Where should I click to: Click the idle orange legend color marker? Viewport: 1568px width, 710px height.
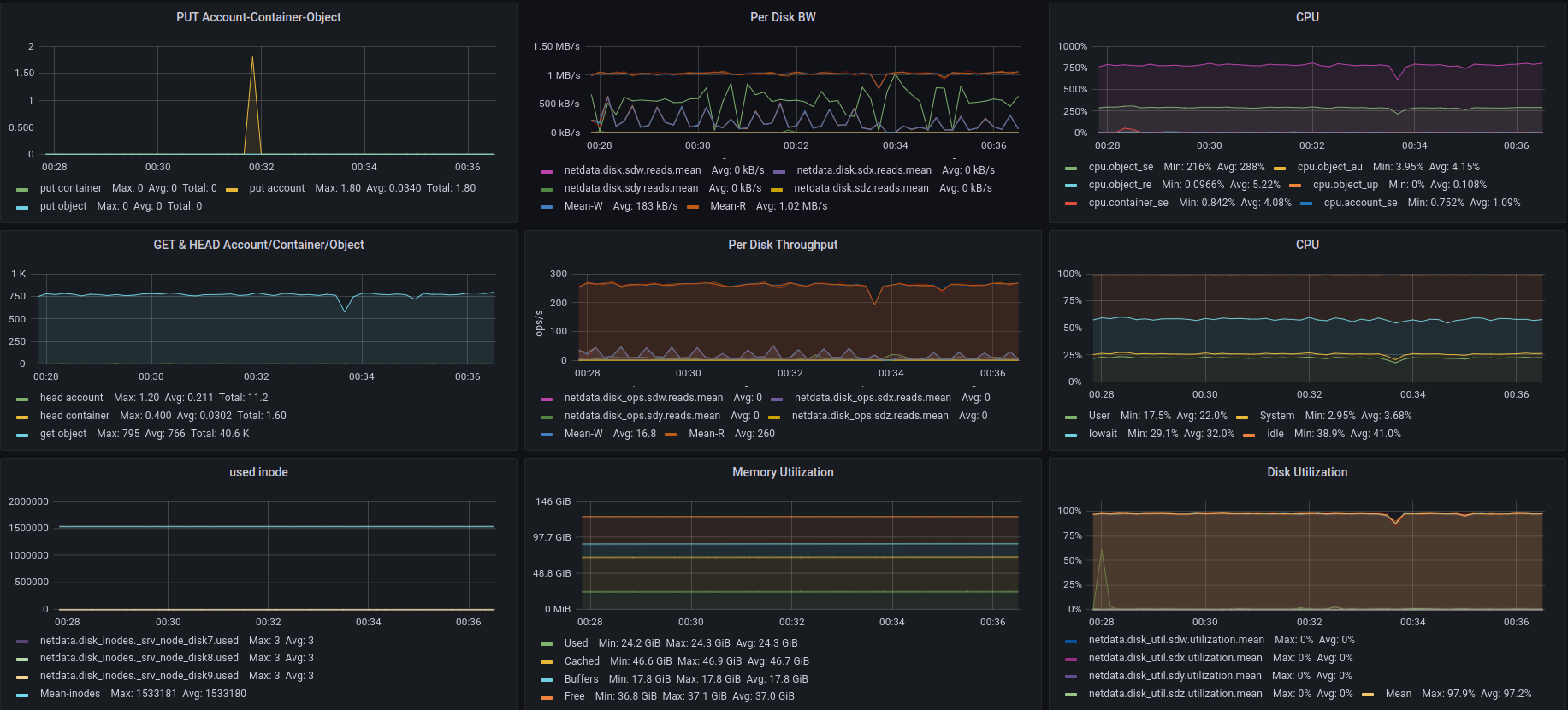[1249, 435]
